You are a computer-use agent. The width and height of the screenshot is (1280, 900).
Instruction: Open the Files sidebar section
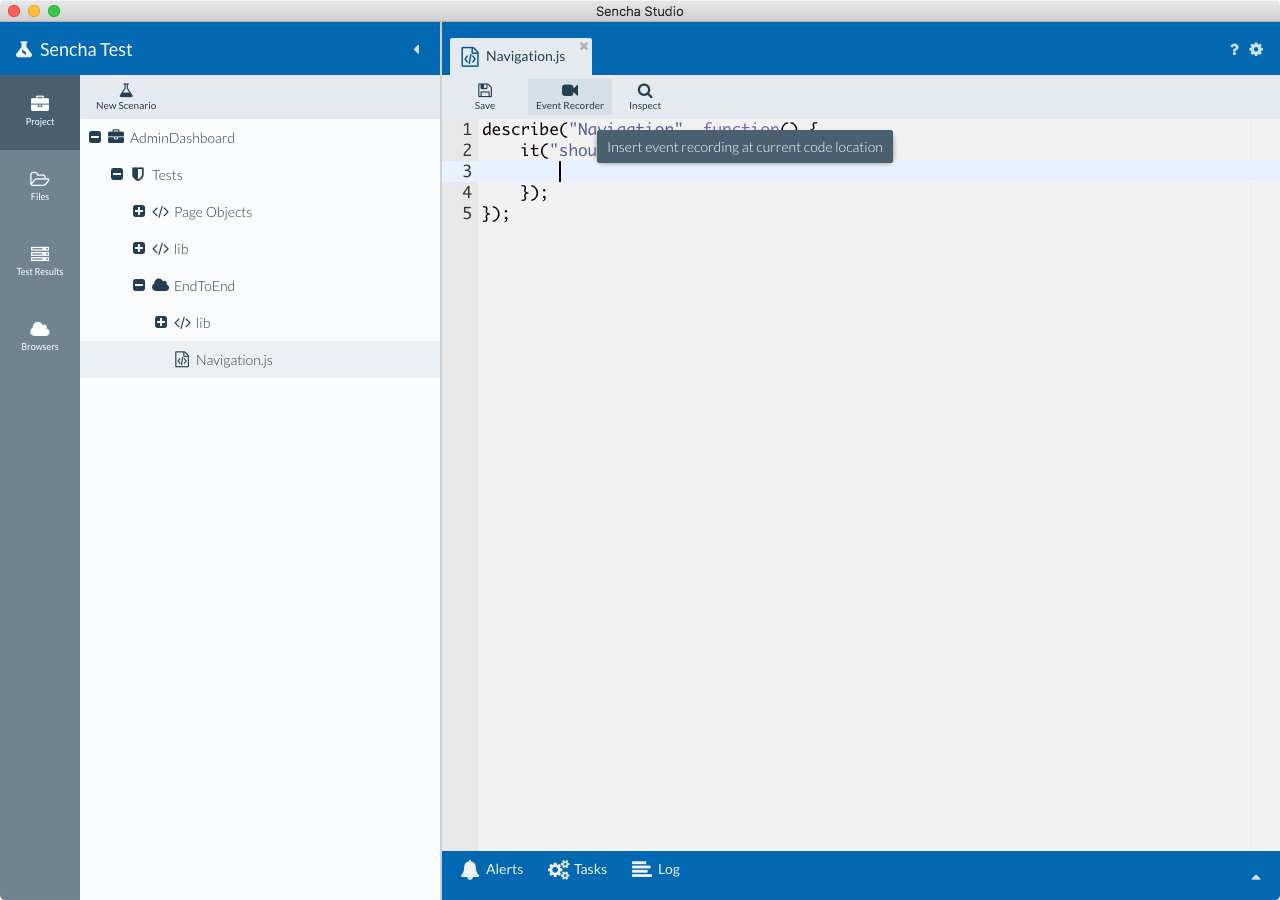(40, 187)
